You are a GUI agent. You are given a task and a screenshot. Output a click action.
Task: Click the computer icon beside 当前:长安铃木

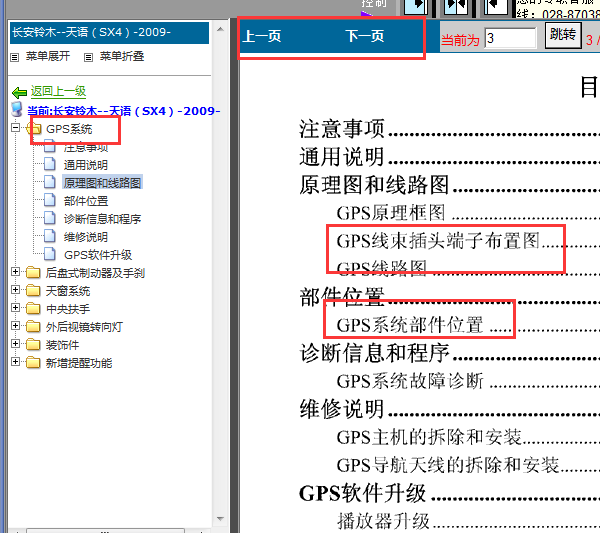coord(17,109)
